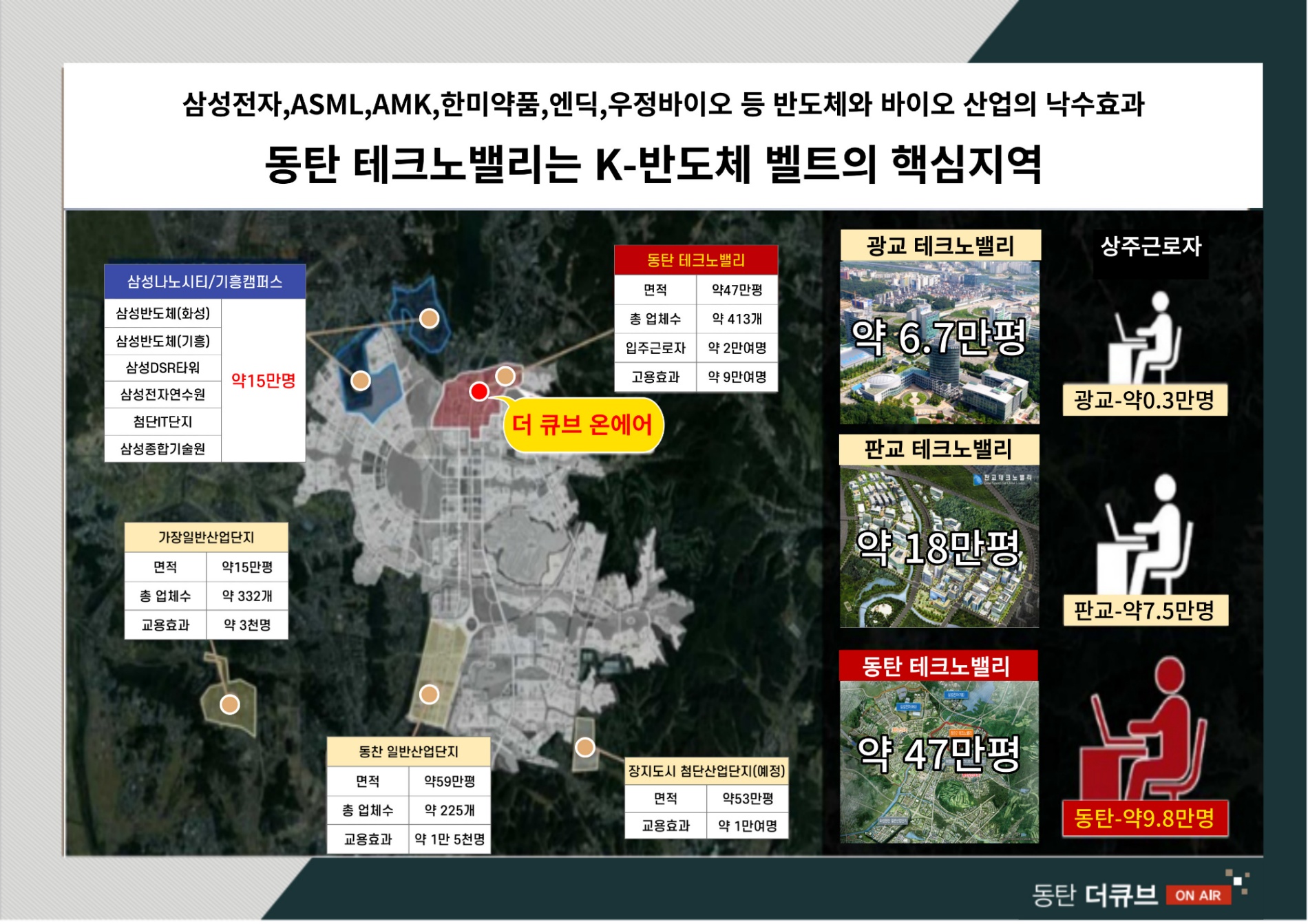
Task: Click the 첨단IT단지 row
Action: coord(163,421)
